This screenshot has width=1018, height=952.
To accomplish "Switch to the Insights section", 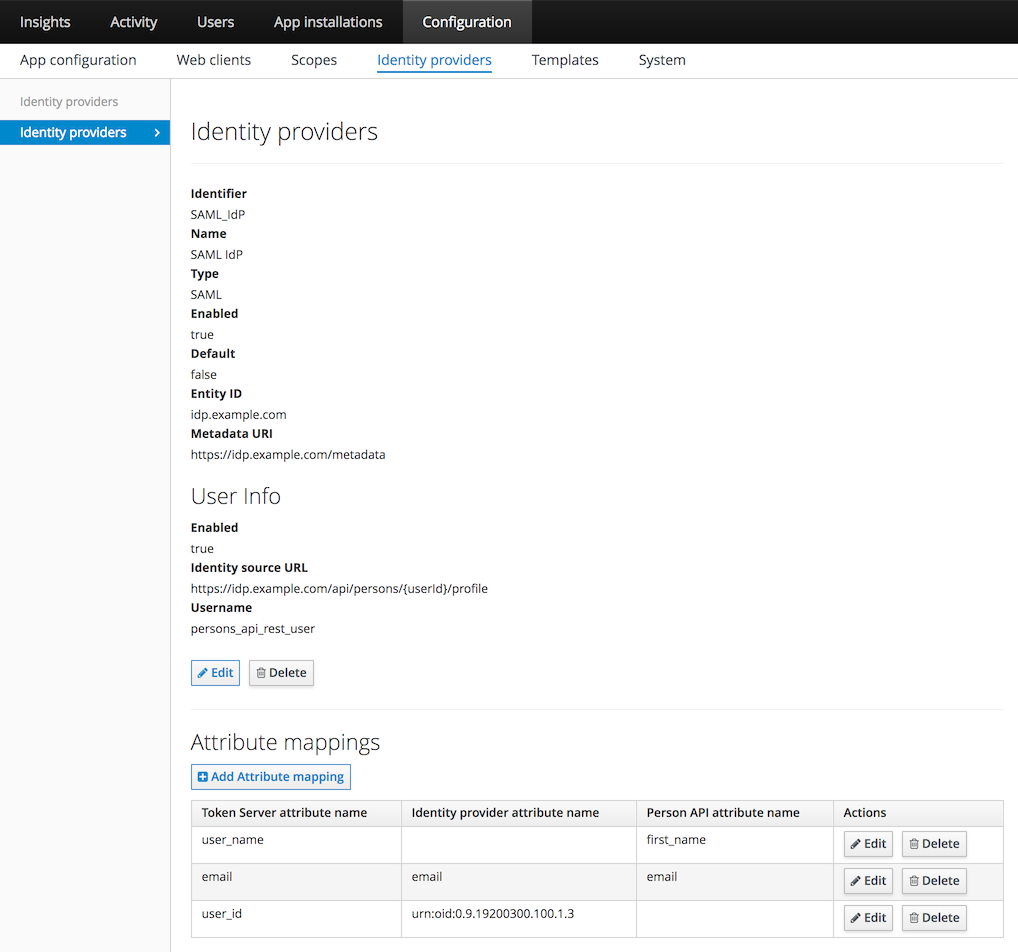I will (x=45, y=21).
